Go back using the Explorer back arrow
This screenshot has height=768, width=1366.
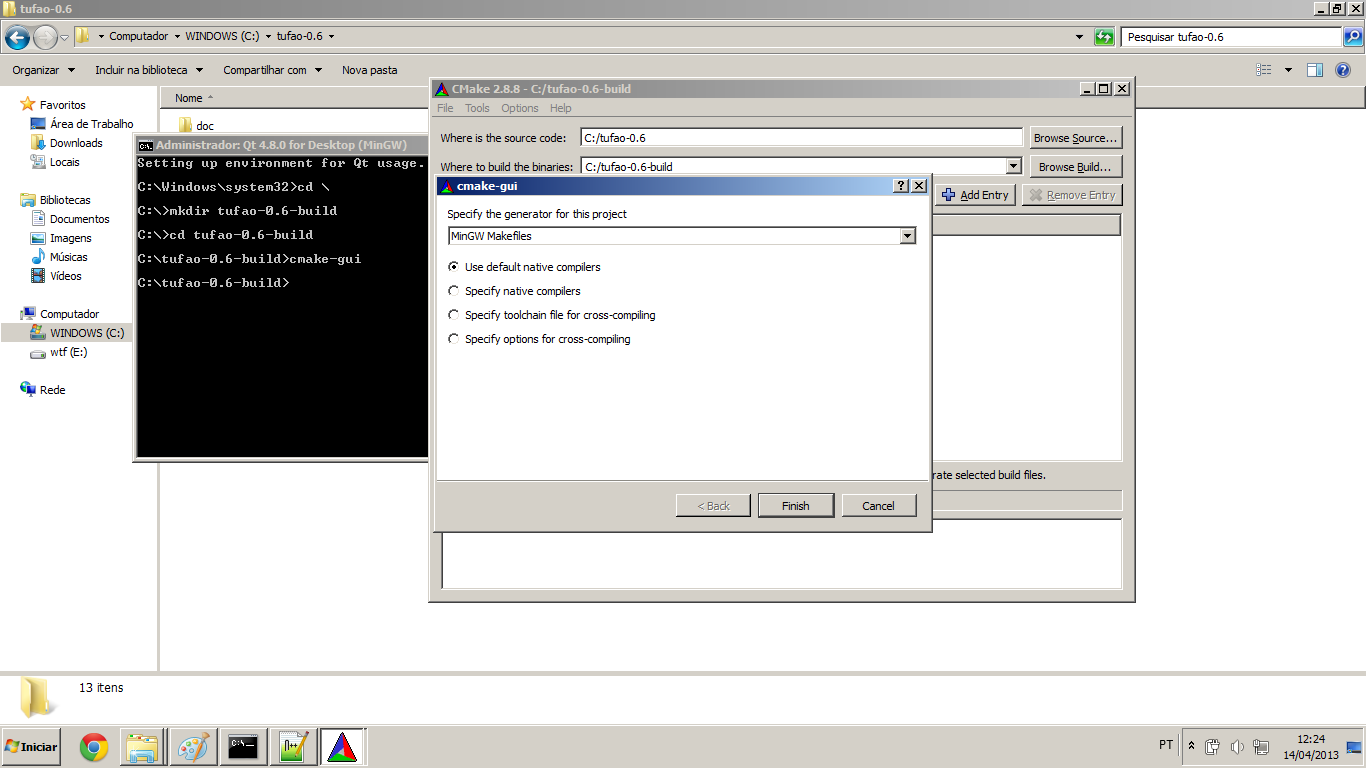click(x=17, y=38)
